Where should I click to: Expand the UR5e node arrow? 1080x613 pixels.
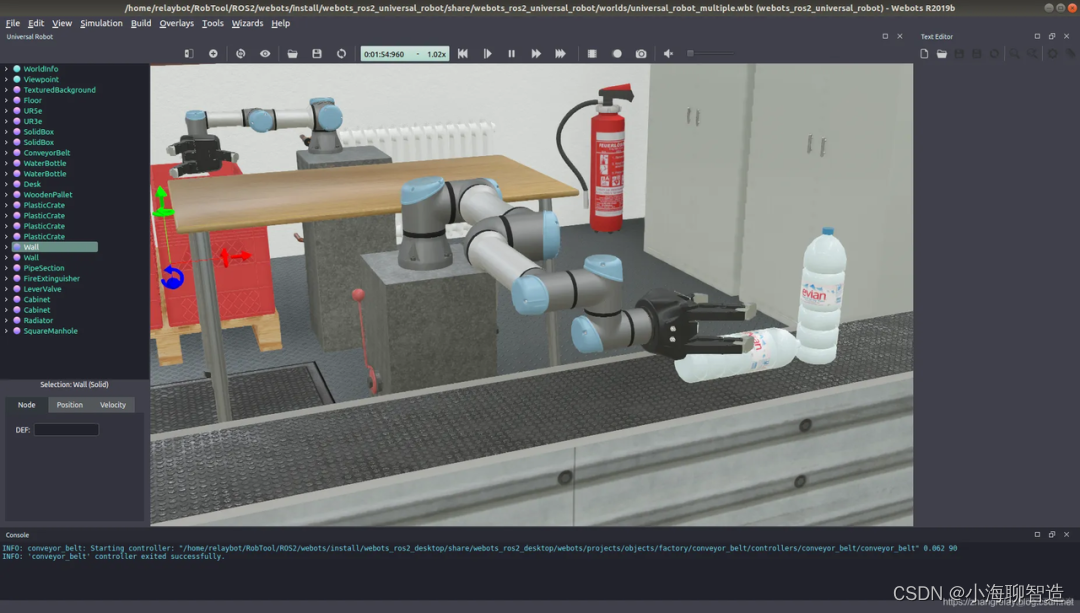pos(6,111)
